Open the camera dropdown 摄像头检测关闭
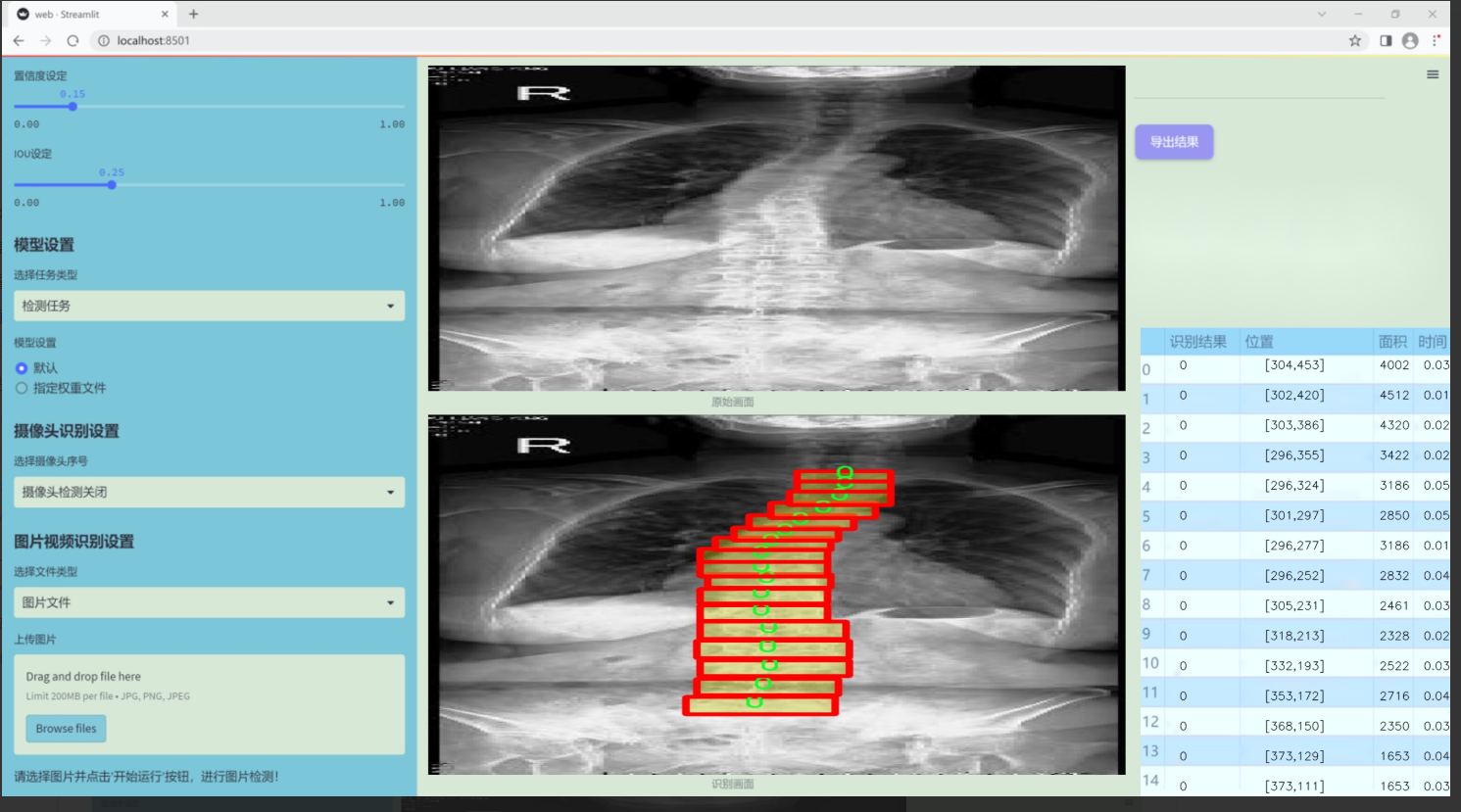Viewport: 1461px width, 812px height. (209, 492)
